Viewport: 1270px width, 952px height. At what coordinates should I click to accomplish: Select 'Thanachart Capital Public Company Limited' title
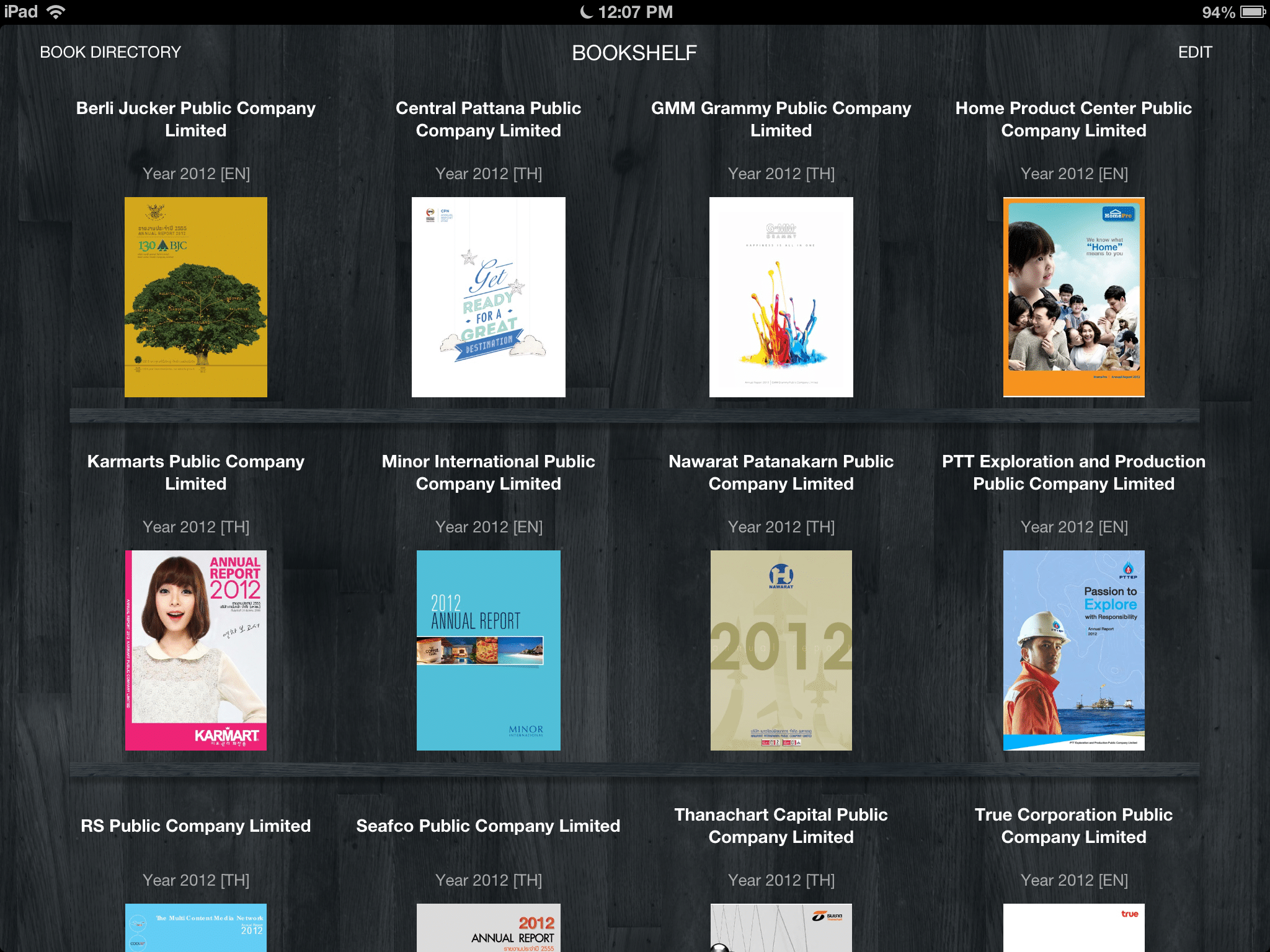pos(781,826)
